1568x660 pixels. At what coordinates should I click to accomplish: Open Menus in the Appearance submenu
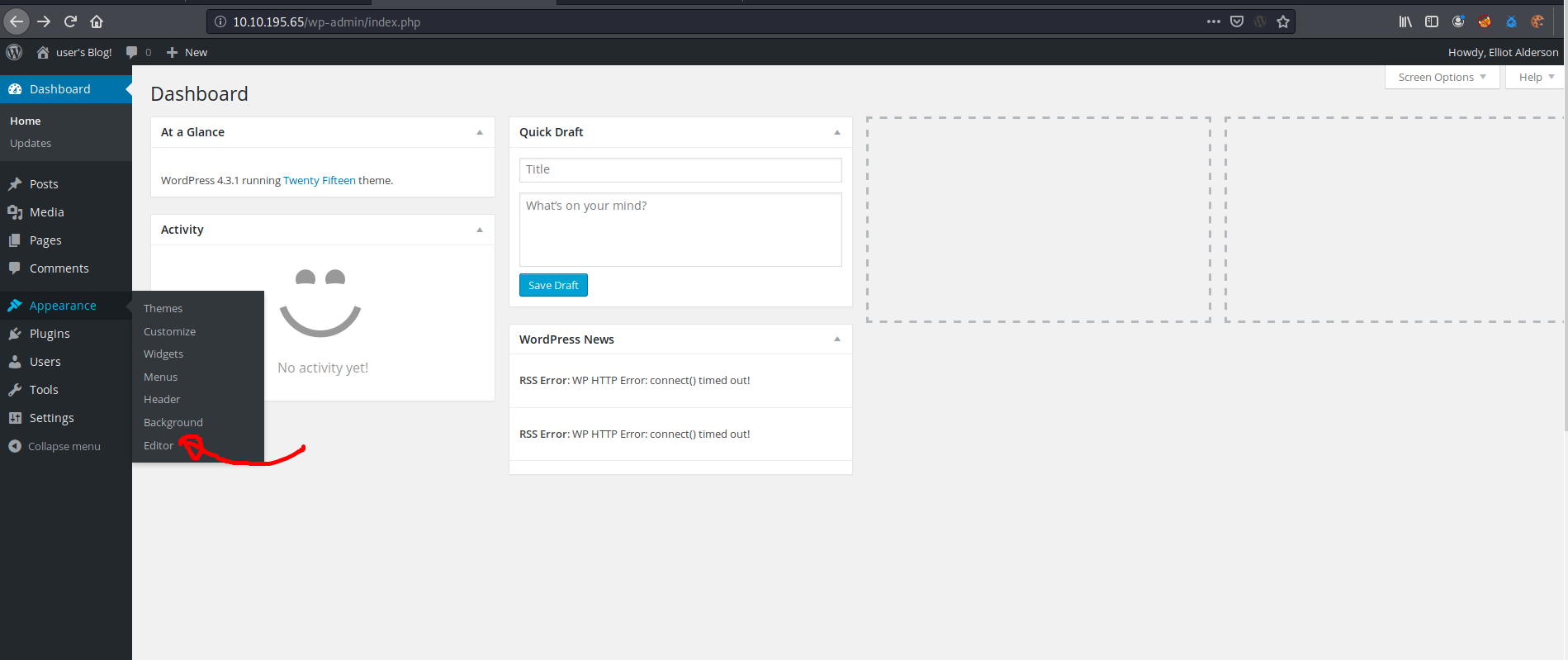coord(161,377)
